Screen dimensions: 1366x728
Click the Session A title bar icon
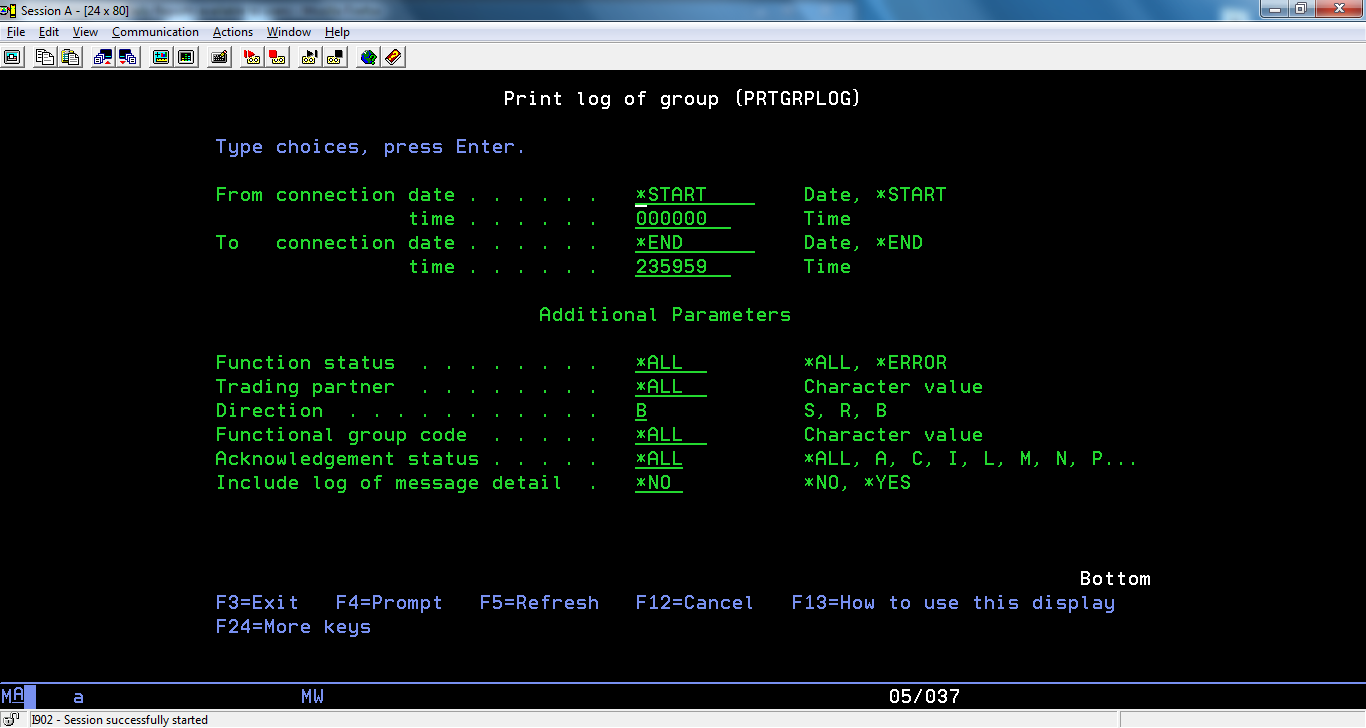pos(10,10)
